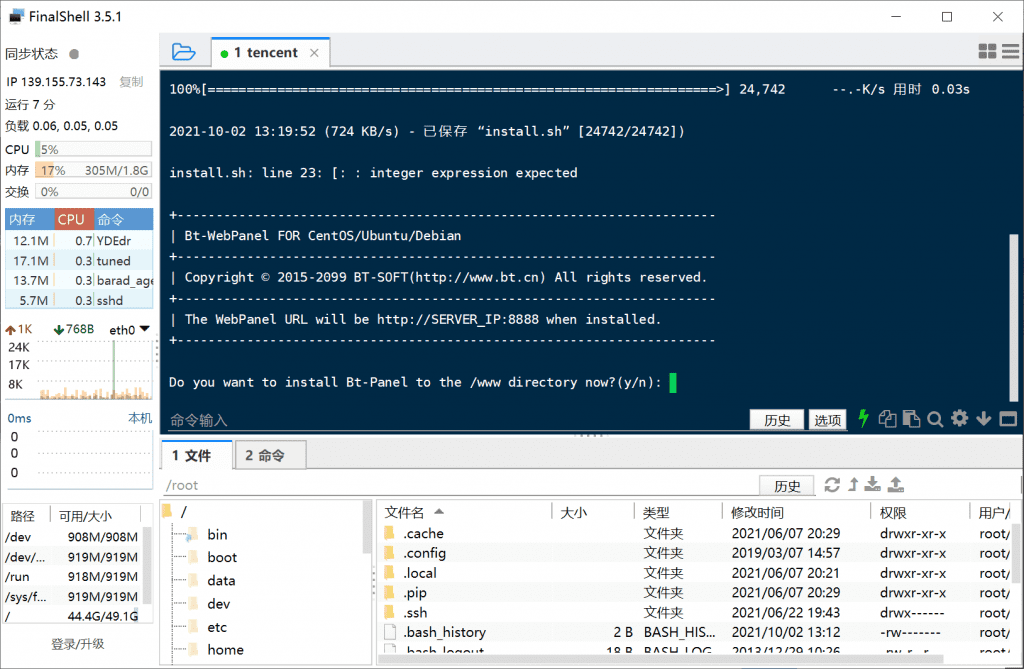1024x669 pixels.
Task: Click 复制 to copy IP address
Action: coord(131,82)
